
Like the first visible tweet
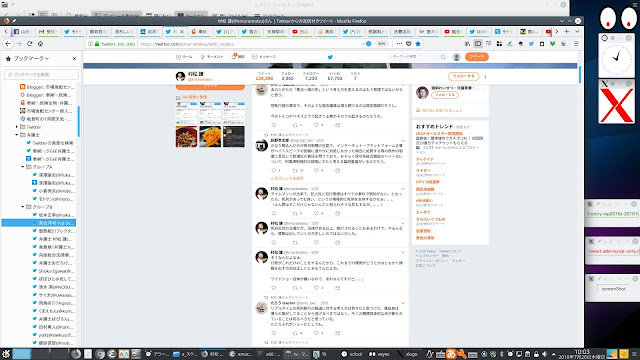(316, 125)
